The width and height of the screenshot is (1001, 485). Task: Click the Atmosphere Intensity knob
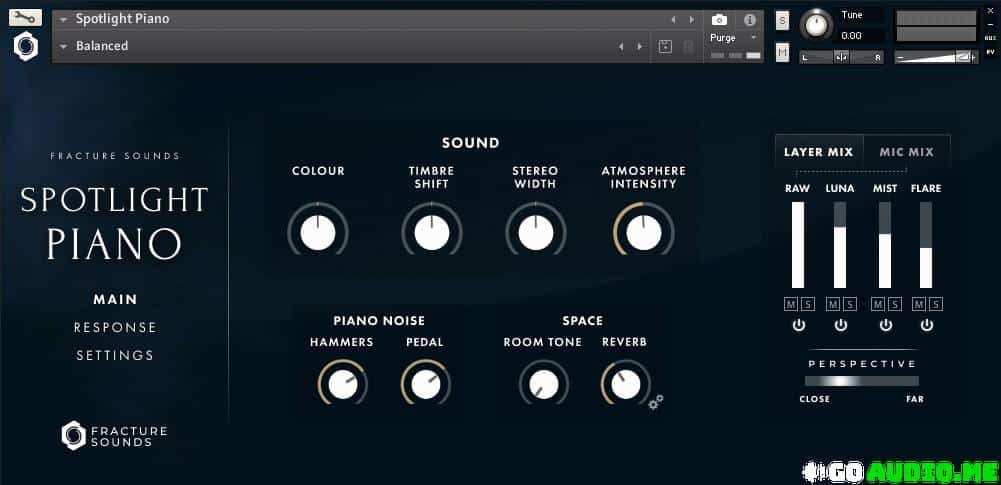(643, 233)
